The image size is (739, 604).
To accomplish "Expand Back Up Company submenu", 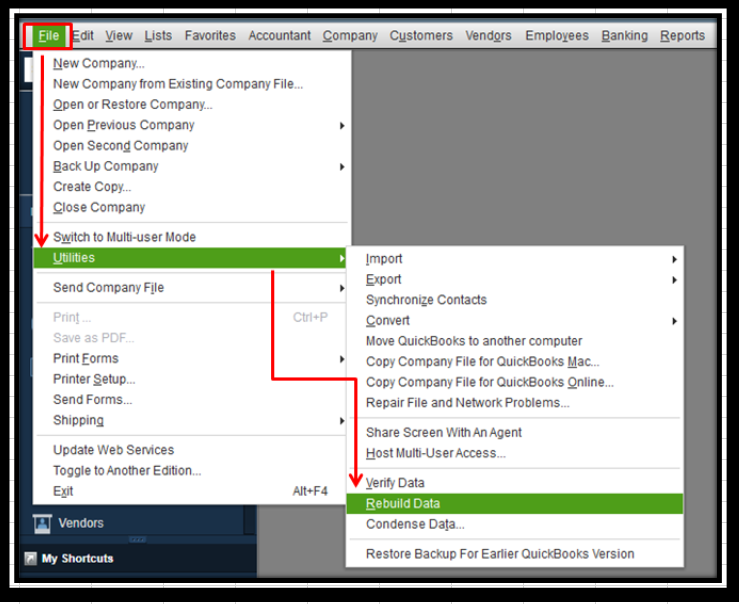I will point(191,166).
